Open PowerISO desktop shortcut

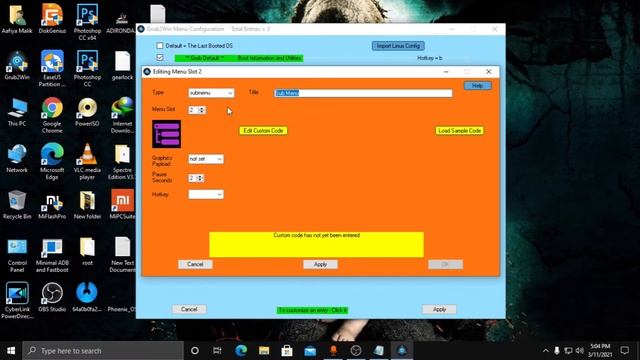pyautogui.click(x=87, y=112)
